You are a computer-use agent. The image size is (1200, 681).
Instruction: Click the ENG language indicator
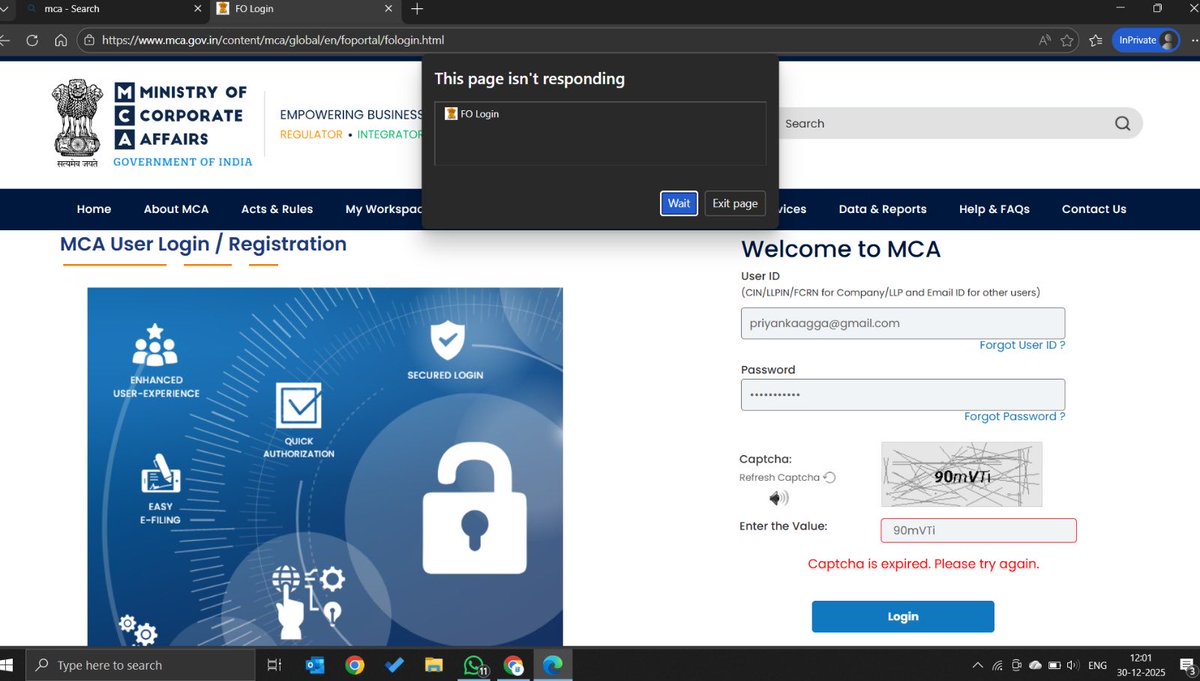(x=1098, y=665)
